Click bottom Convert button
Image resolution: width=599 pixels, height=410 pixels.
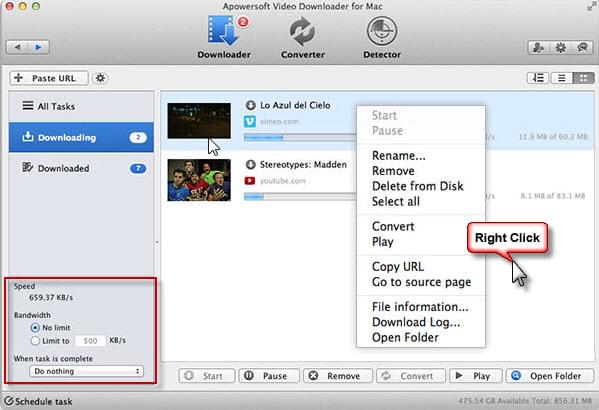point(411,376)
